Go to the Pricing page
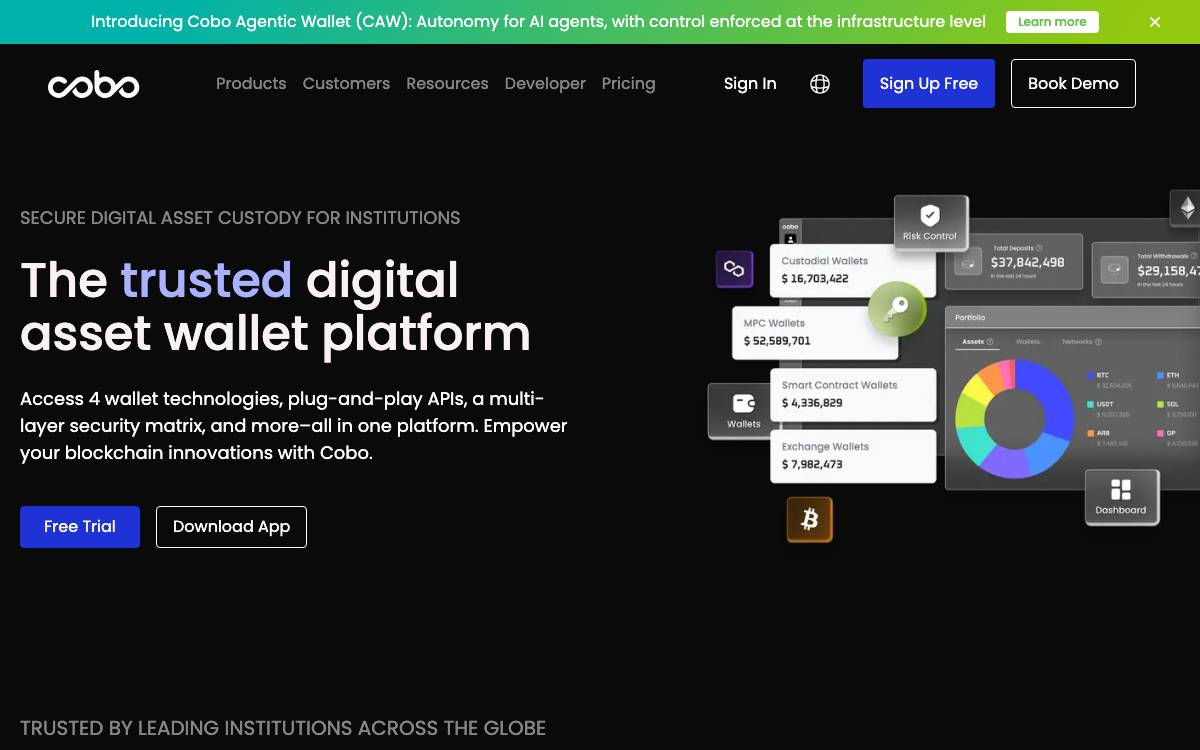This screenshot has width=1200, height=750. pos(628,84)
